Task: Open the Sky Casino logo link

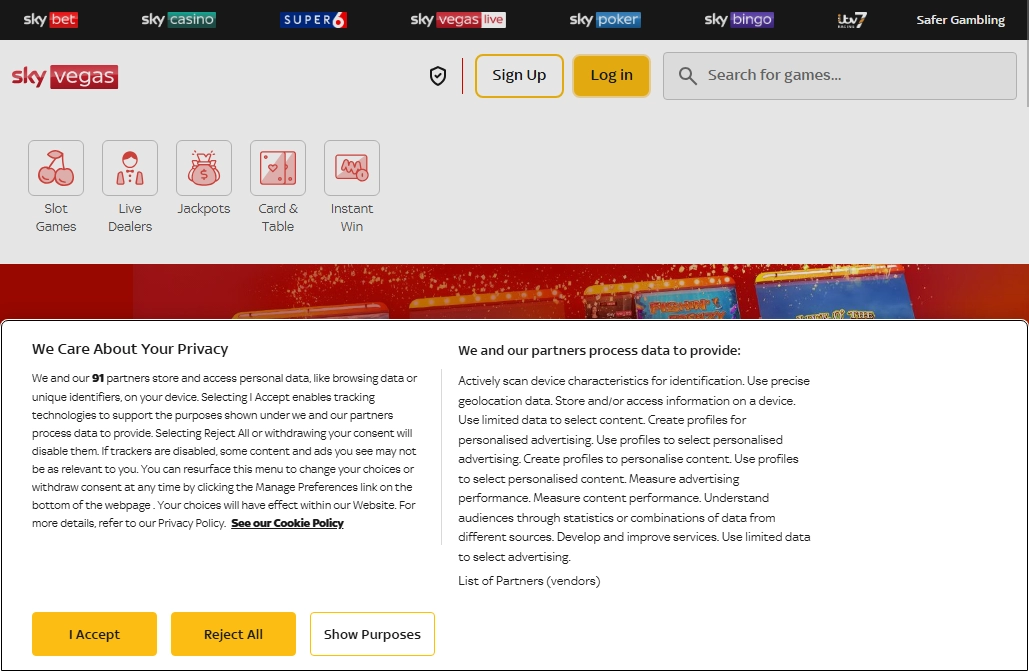Action: click(178, 20)
